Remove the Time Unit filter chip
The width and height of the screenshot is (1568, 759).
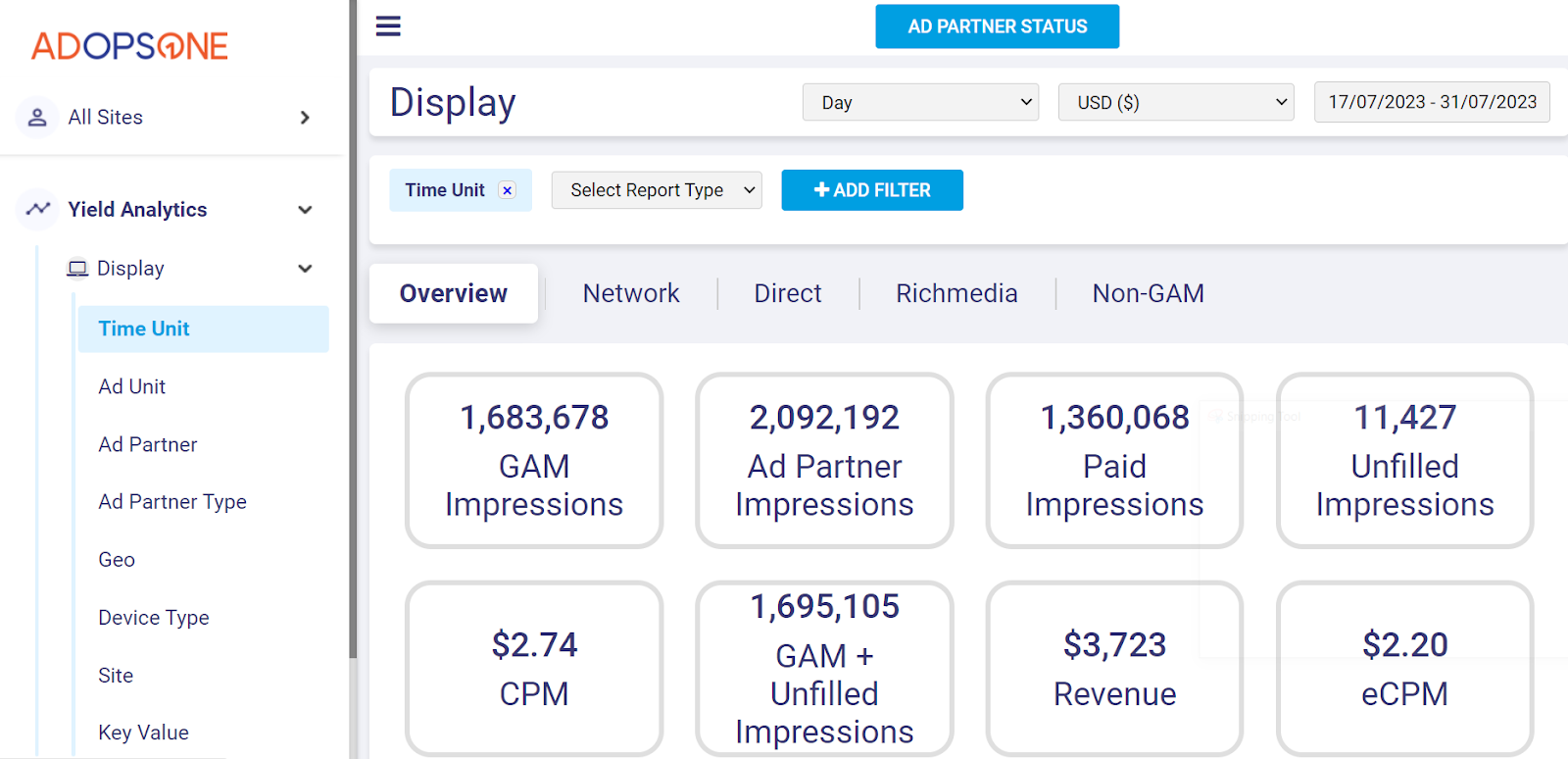click(507, 190)
